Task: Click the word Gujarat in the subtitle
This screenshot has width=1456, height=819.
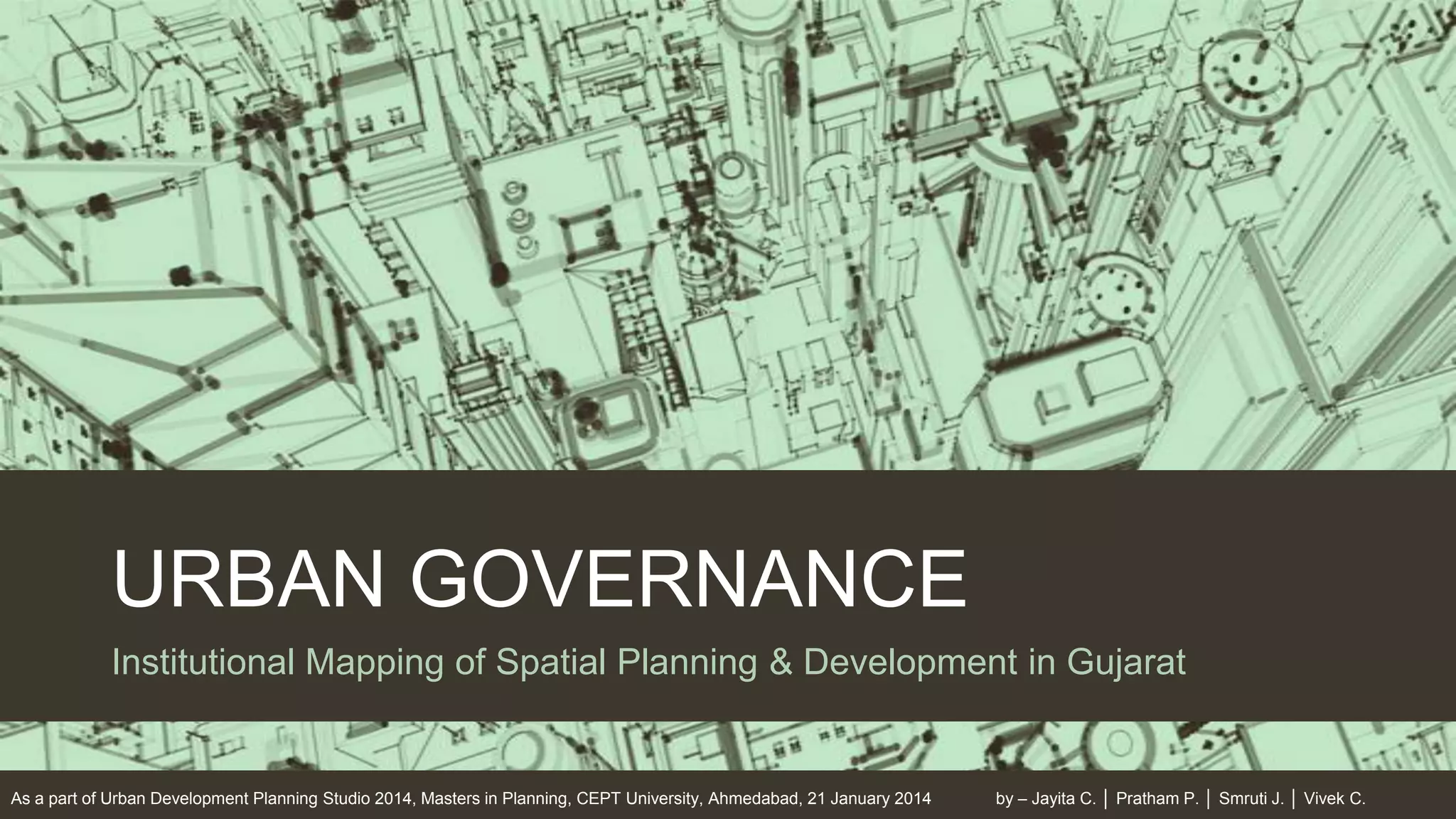Action: tap(1126, 663)
